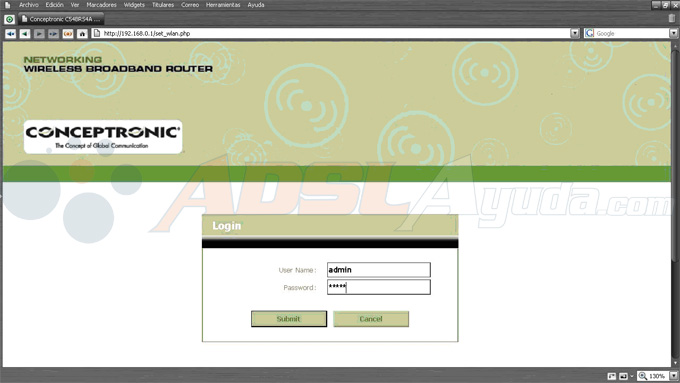Go back with the back arrow

tap(25, 33)
